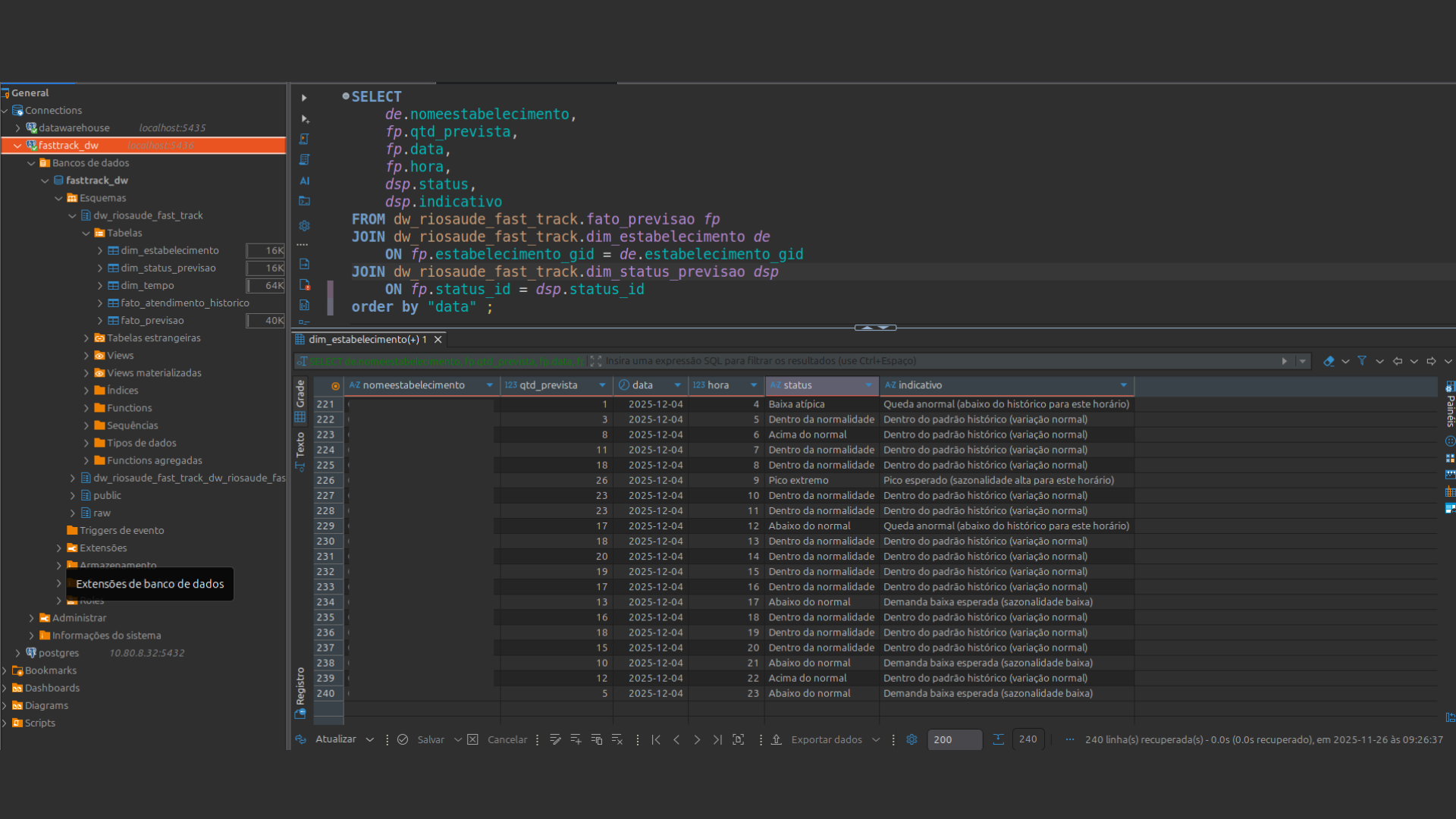This screenshot has height=819, width=1456.
Task: Click the fetch size field showing 200
Action: (954, 739)
